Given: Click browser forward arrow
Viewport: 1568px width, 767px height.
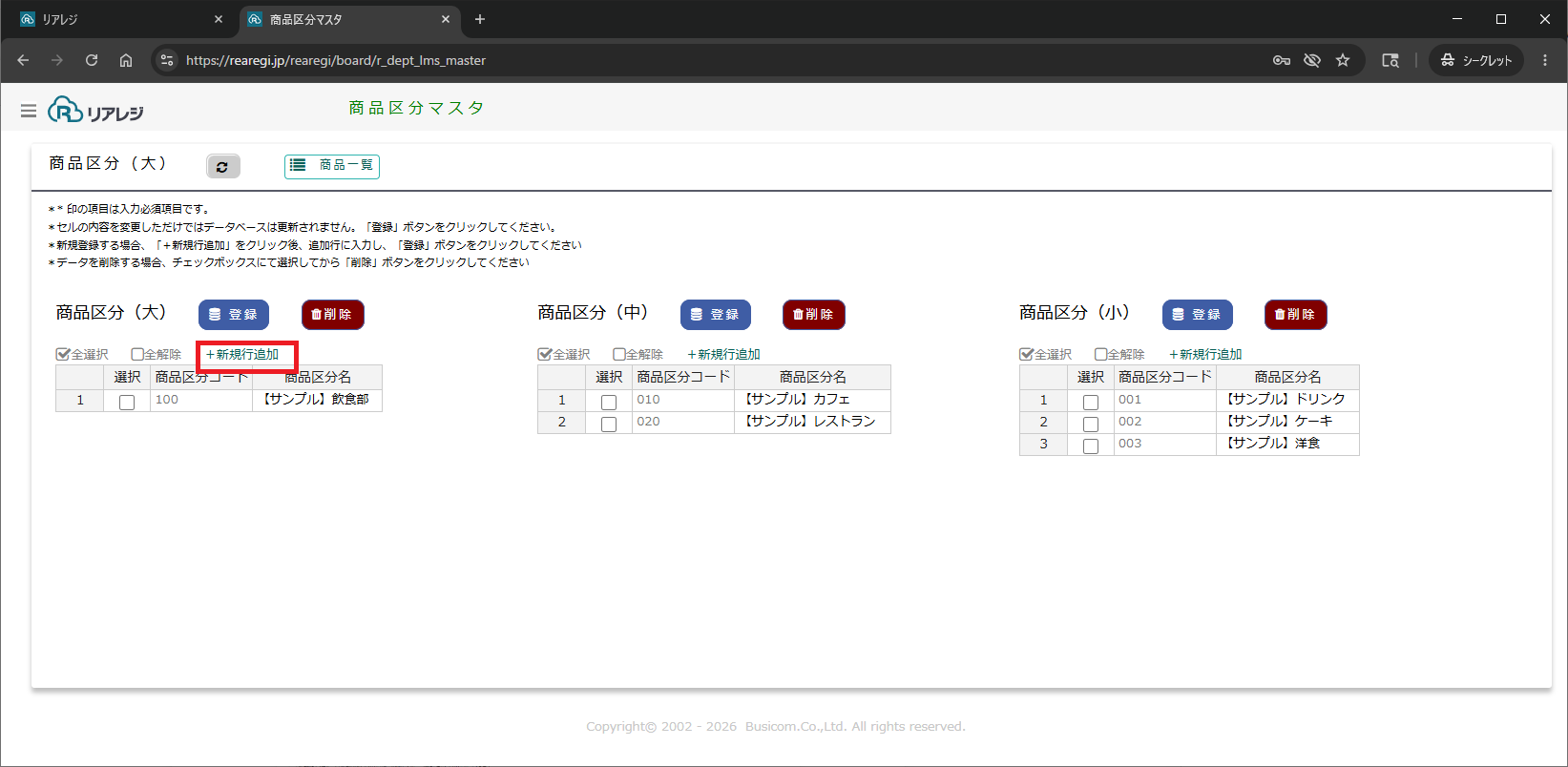Looking at the screenshot, I should tap(57, 60).
